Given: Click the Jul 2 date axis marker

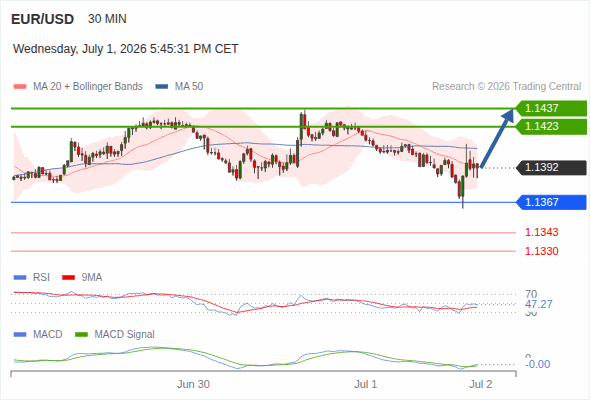Looking at the screenshot, I should pyautogui.click(x=481, y=385).
